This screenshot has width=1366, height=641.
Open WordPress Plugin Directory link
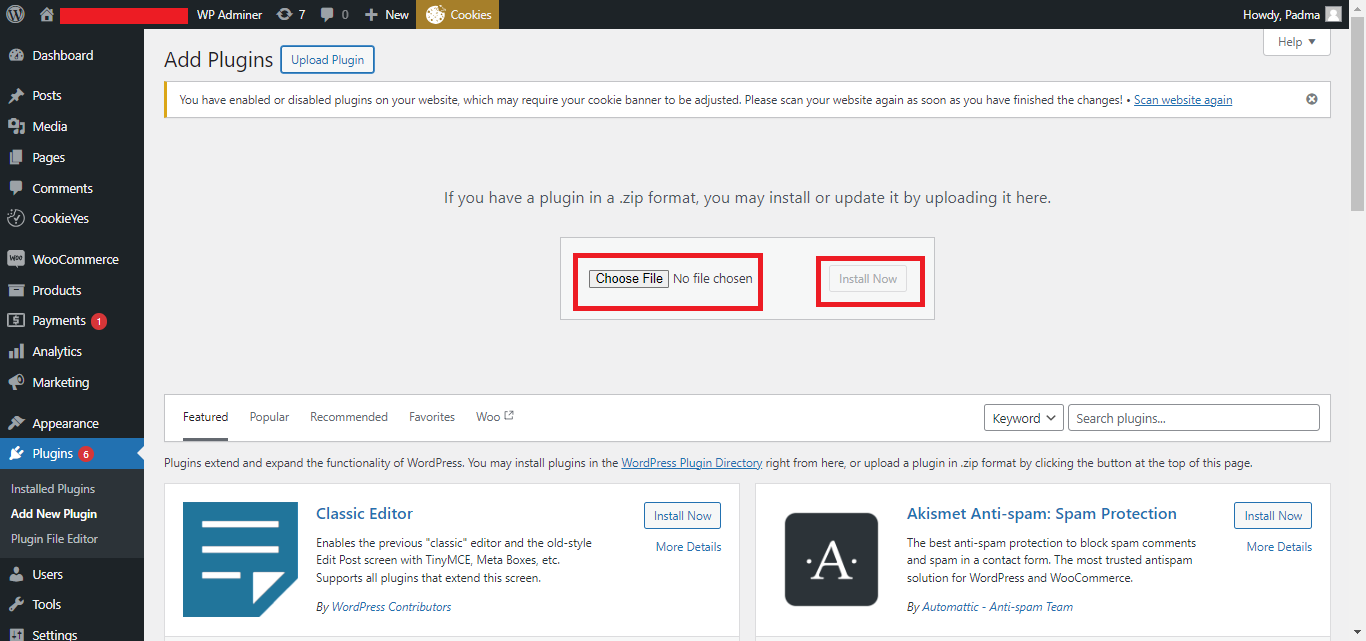(x=692, y=463)
